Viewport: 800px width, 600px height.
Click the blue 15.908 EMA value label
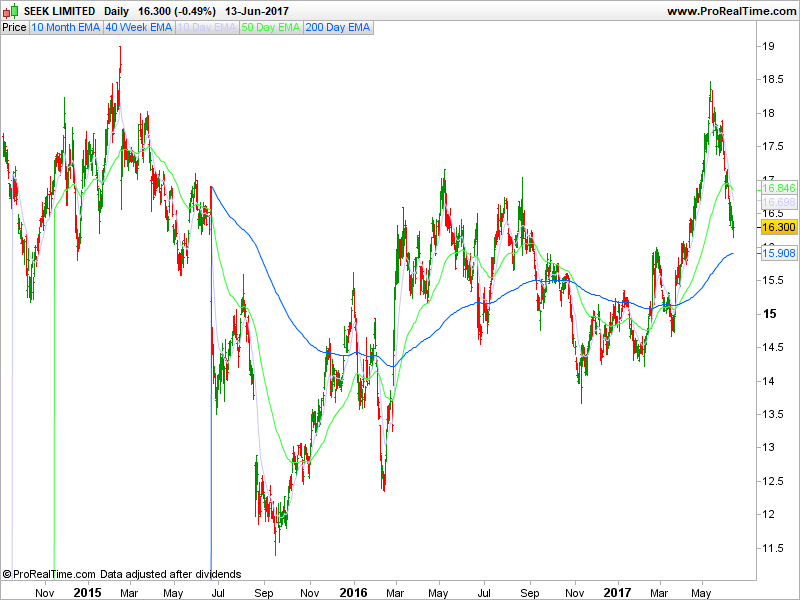point(779,253)
